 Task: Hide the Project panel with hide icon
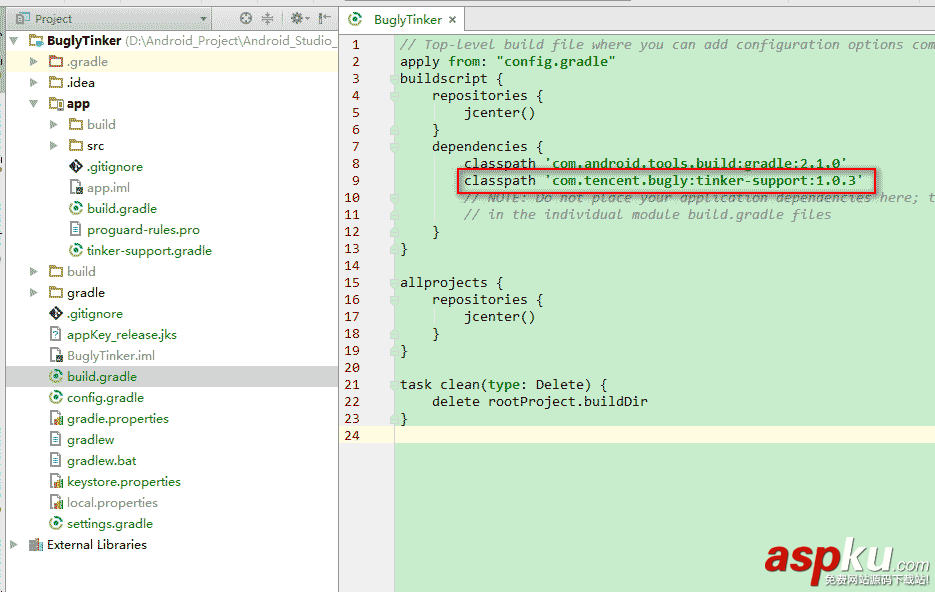point(325,18)
